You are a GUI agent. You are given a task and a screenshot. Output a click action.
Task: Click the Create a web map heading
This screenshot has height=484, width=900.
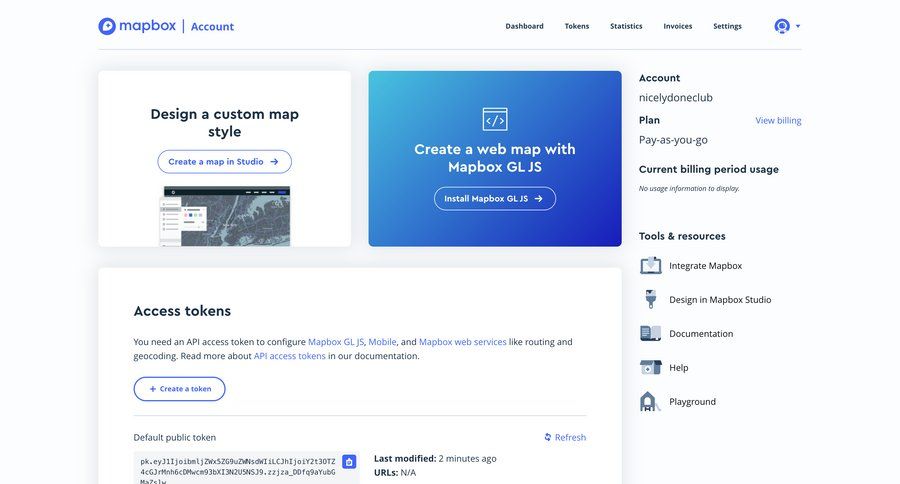tap(495, 158)
